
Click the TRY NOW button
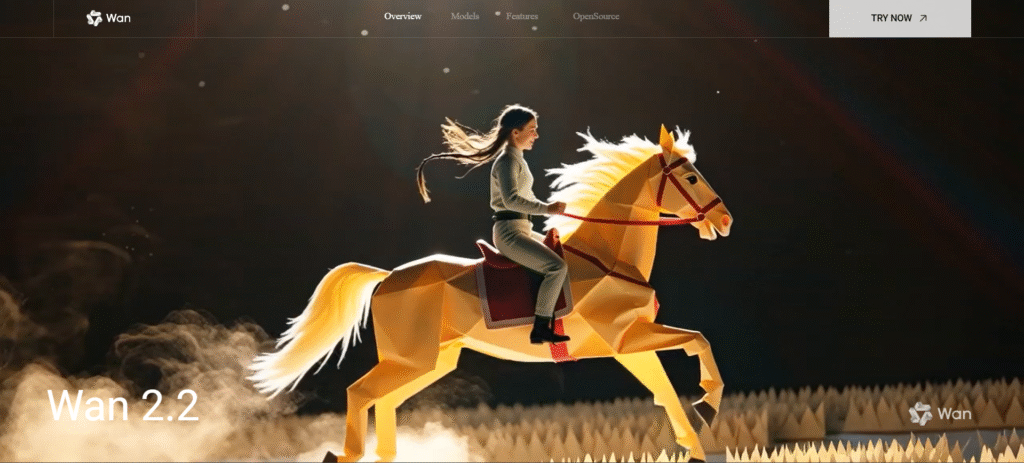tap(899, 18)
